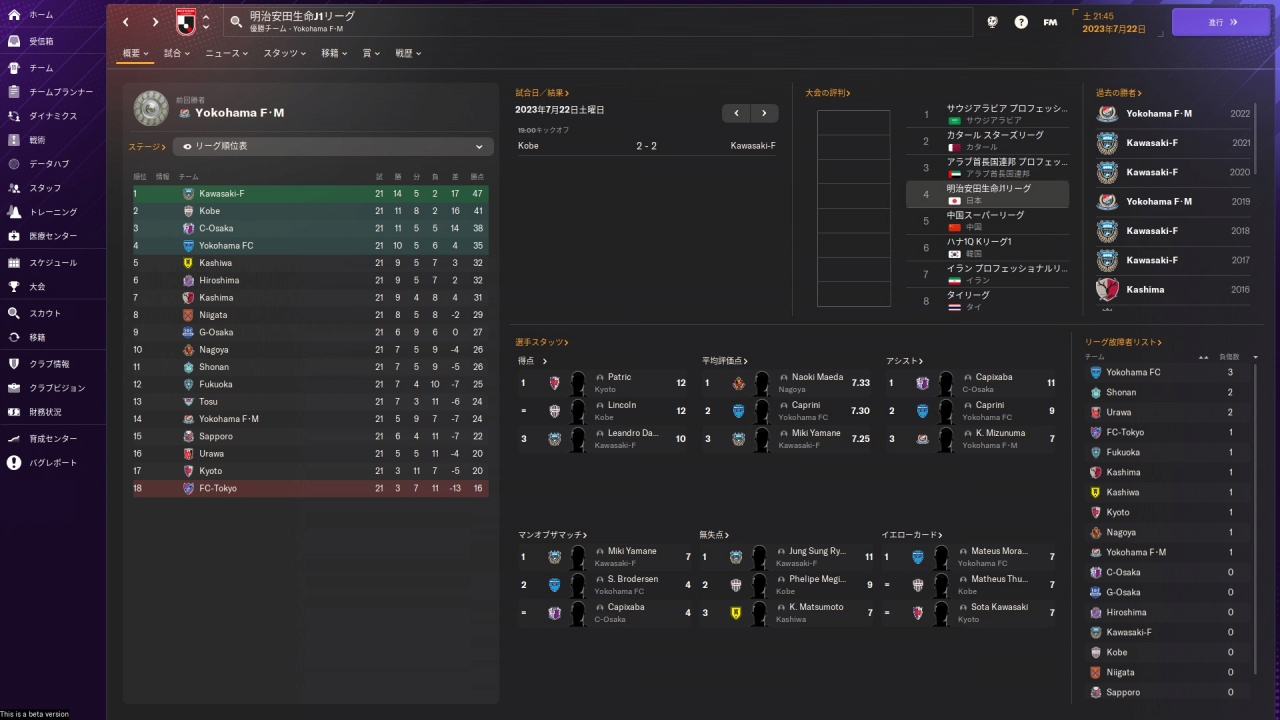Open the help question mark icon

pos(1021,22)
